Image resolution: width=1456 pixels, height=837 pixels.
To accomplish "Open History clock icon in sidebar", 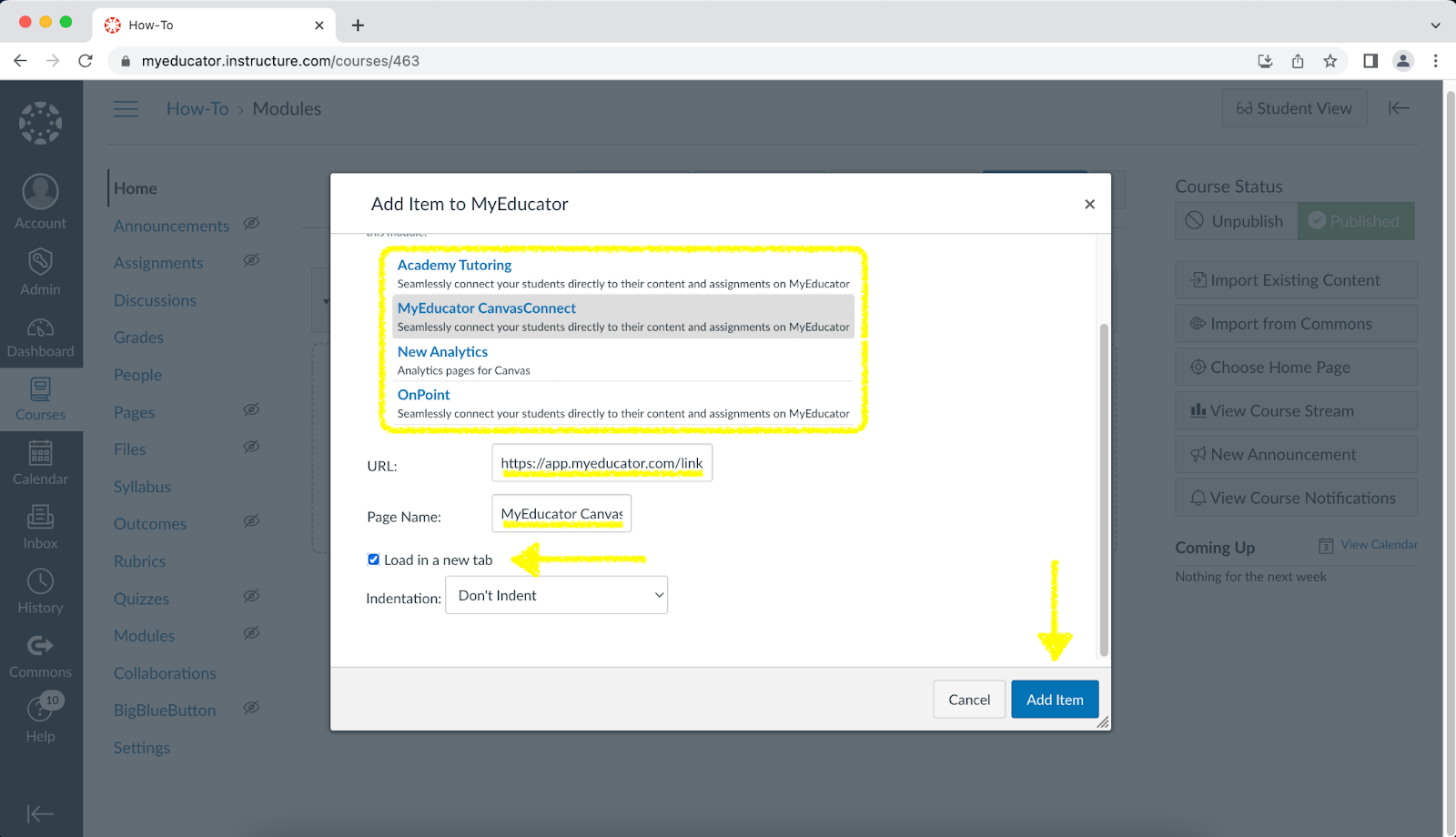I will (x=41, y=591).
